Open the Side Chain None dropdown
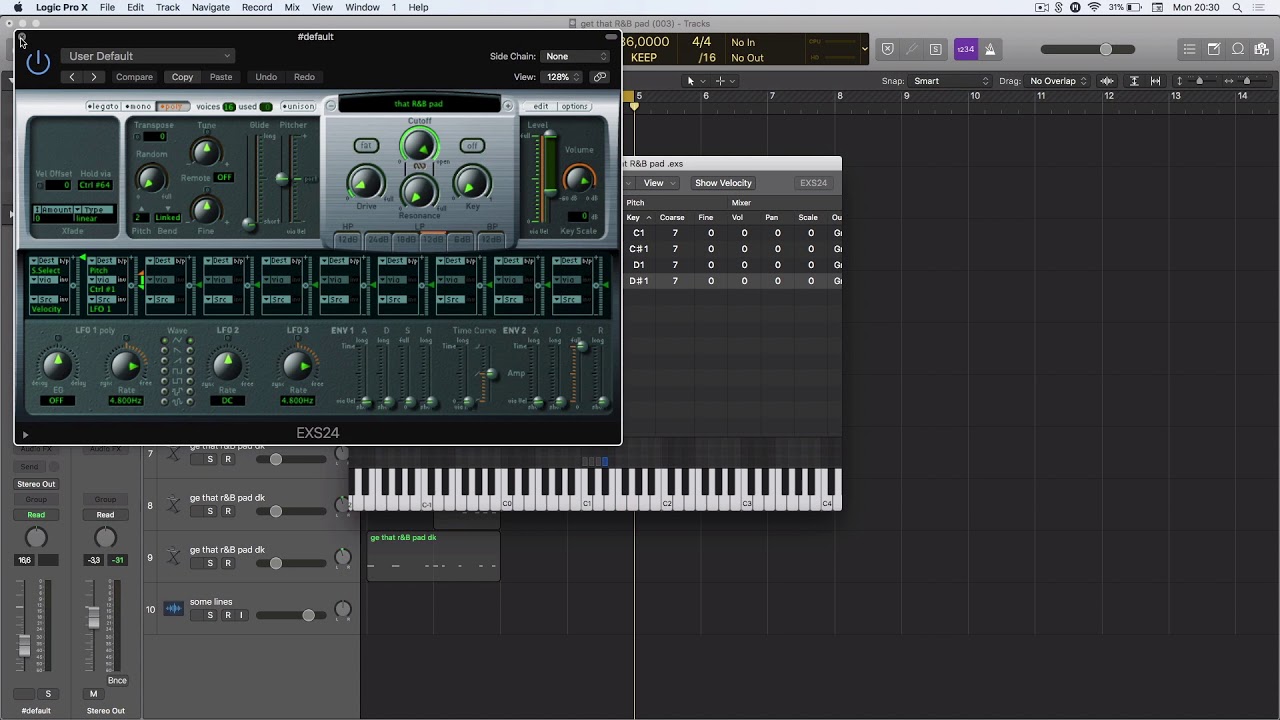The width and height of the screenshot is (1280, 720). coord(575,56)
